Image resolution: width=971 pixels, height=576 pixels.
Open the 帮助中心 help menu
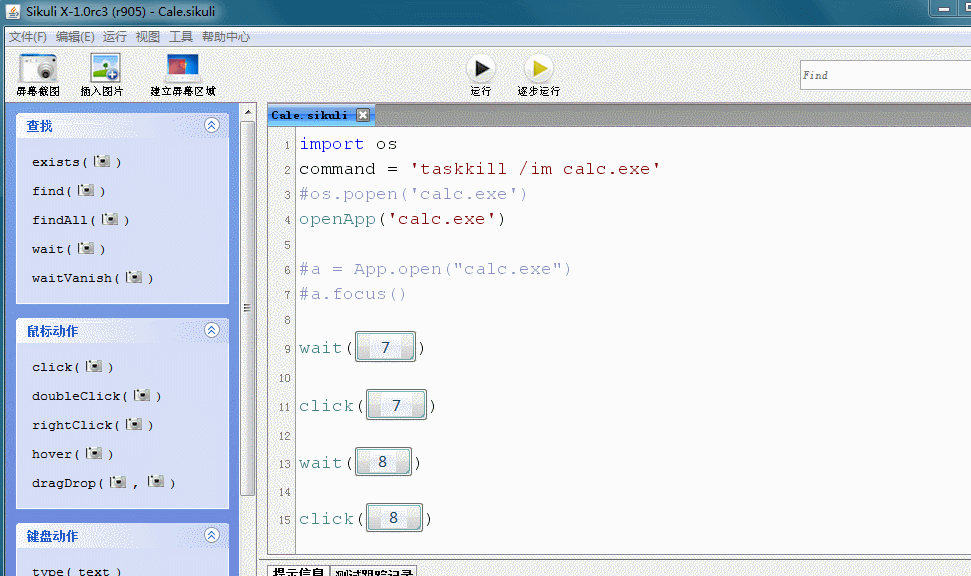pyautogui.click(x=226, y=37)
